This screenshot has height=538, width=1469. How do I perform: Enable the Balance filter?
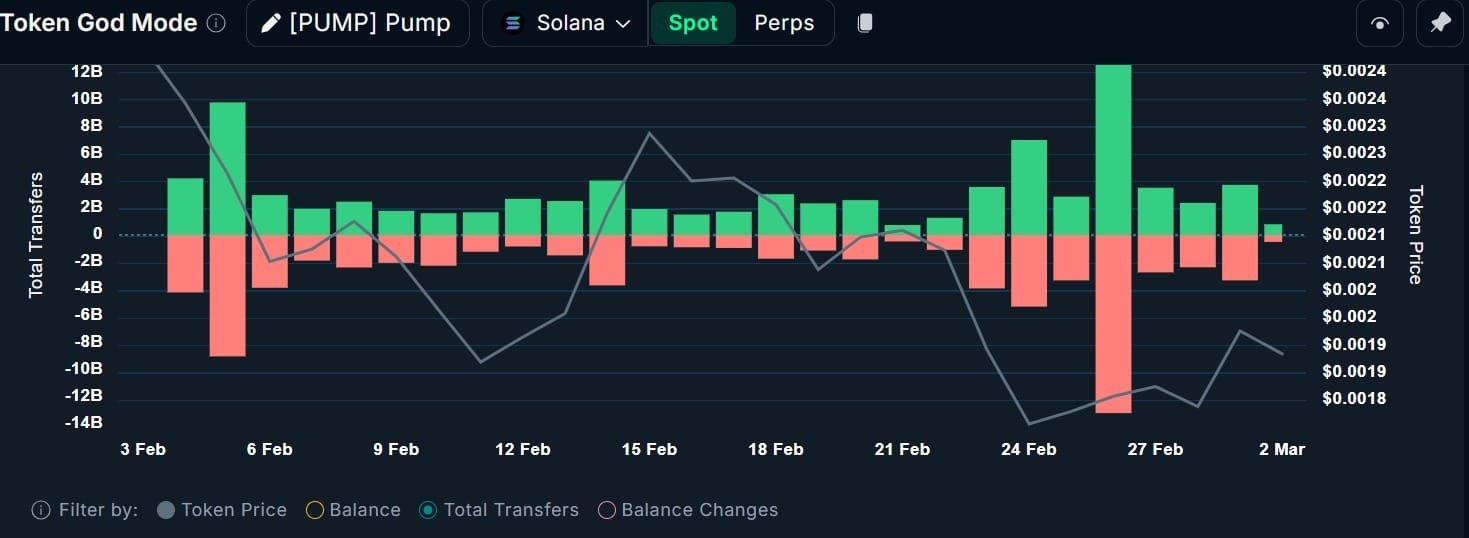point(353,510)
